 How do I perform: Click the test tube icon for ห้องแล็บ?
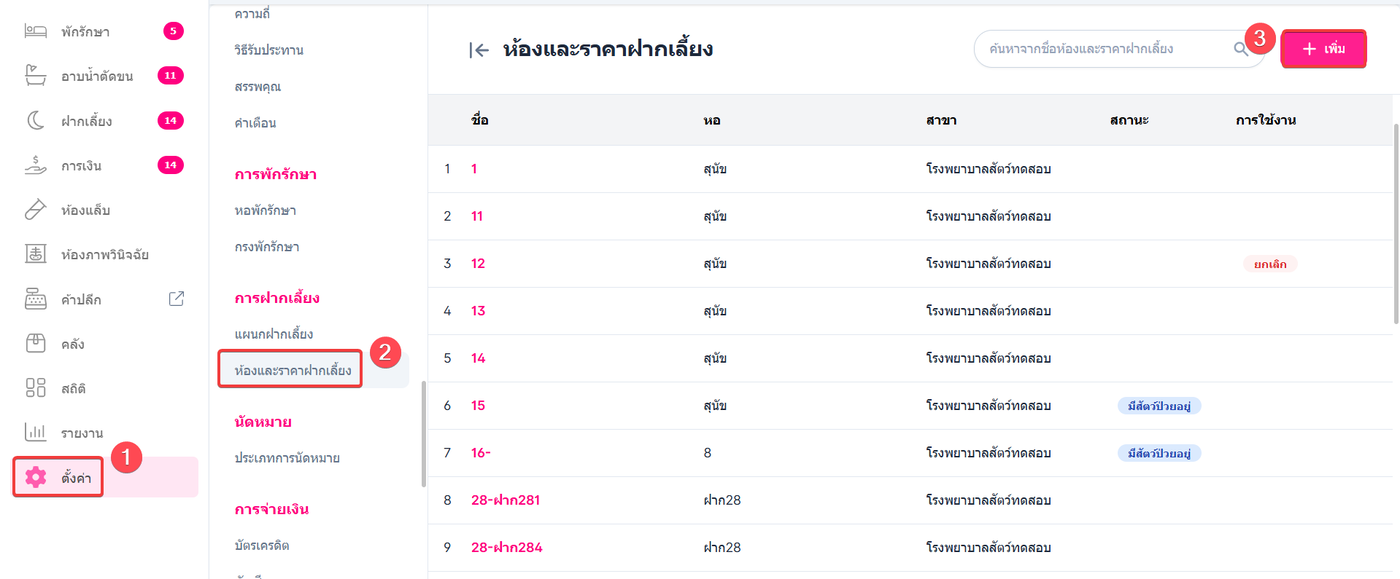[x=36, y=210]
